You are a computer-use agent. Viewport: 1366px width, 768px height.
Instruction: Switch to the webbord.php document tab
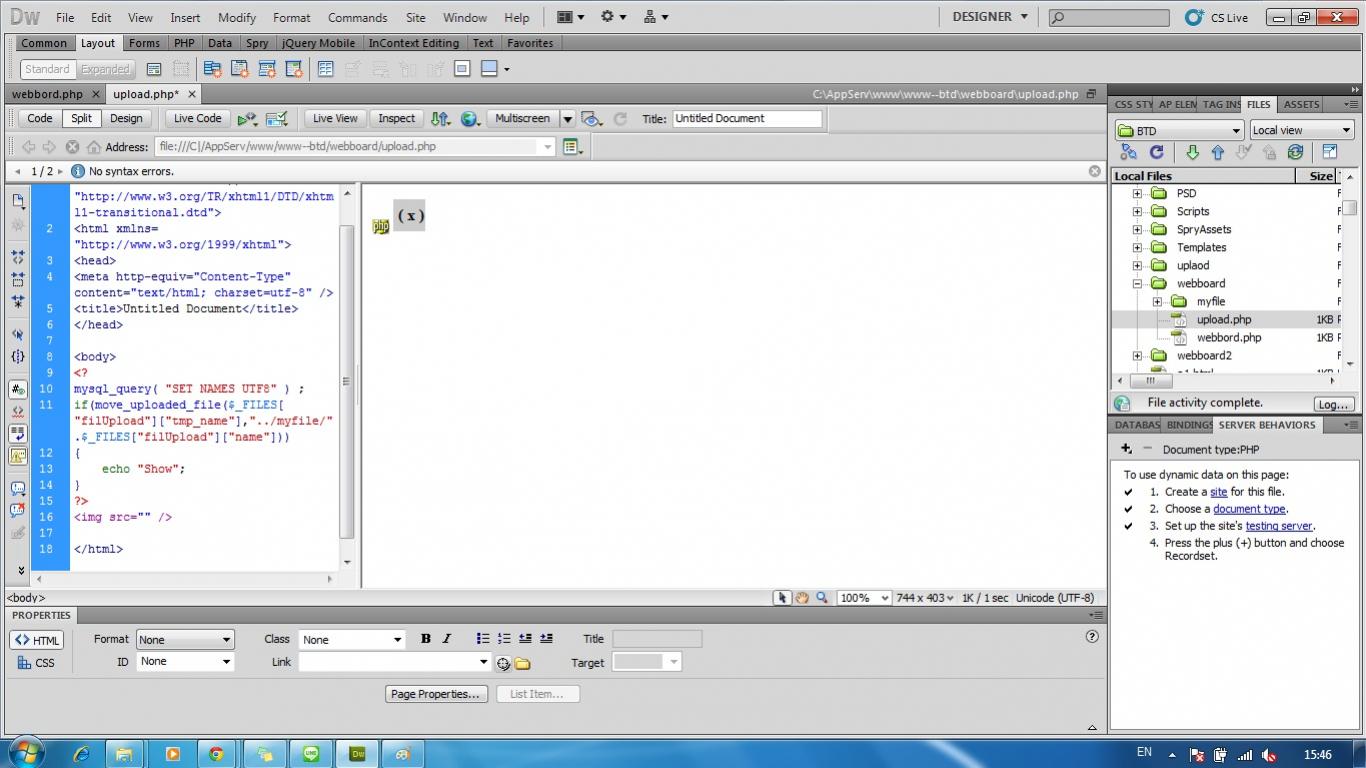pyautogui.click(x=47, y=94)
